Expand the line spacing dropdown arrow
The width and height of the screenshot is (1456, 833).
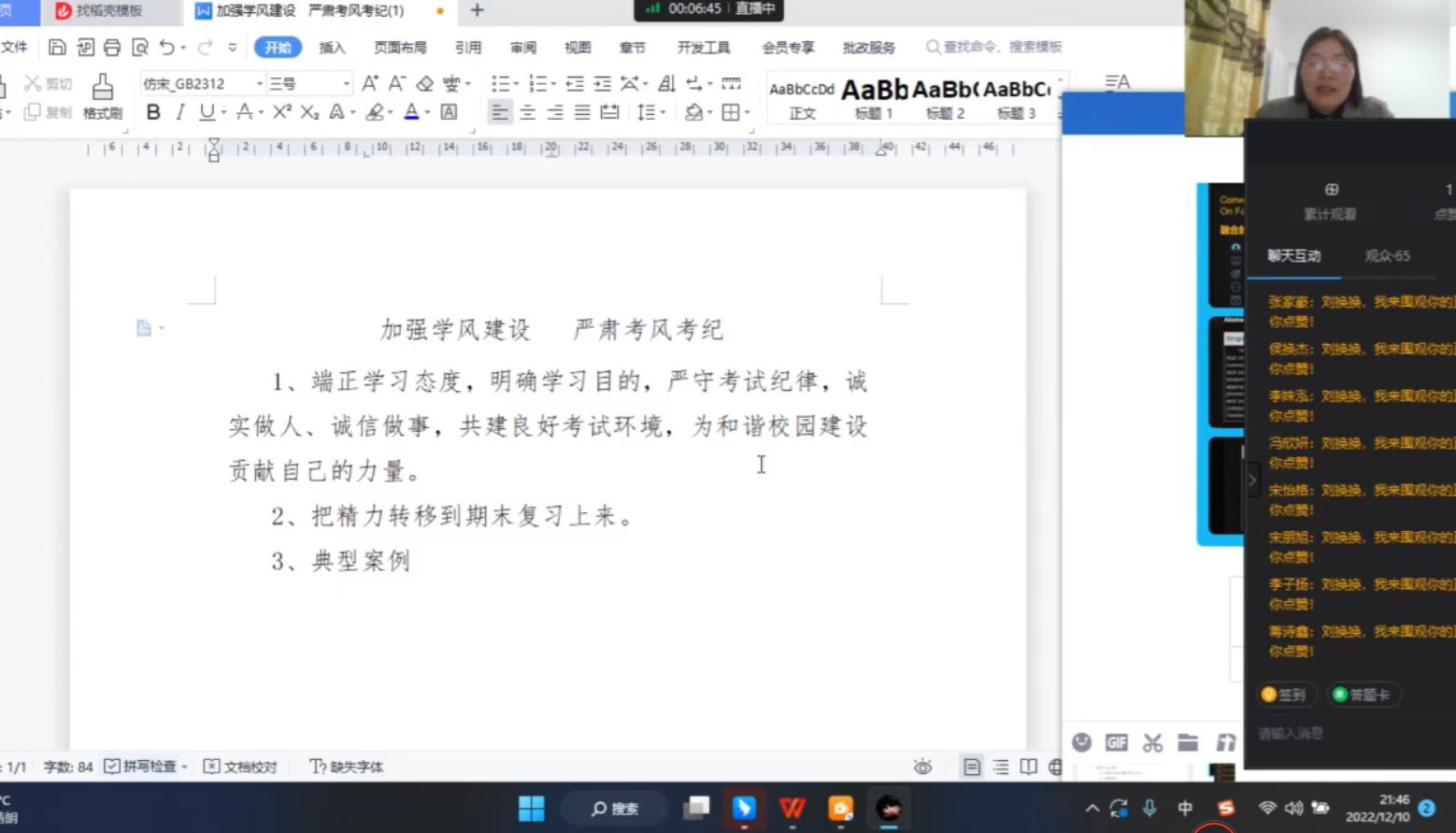(x=663, y=113)
